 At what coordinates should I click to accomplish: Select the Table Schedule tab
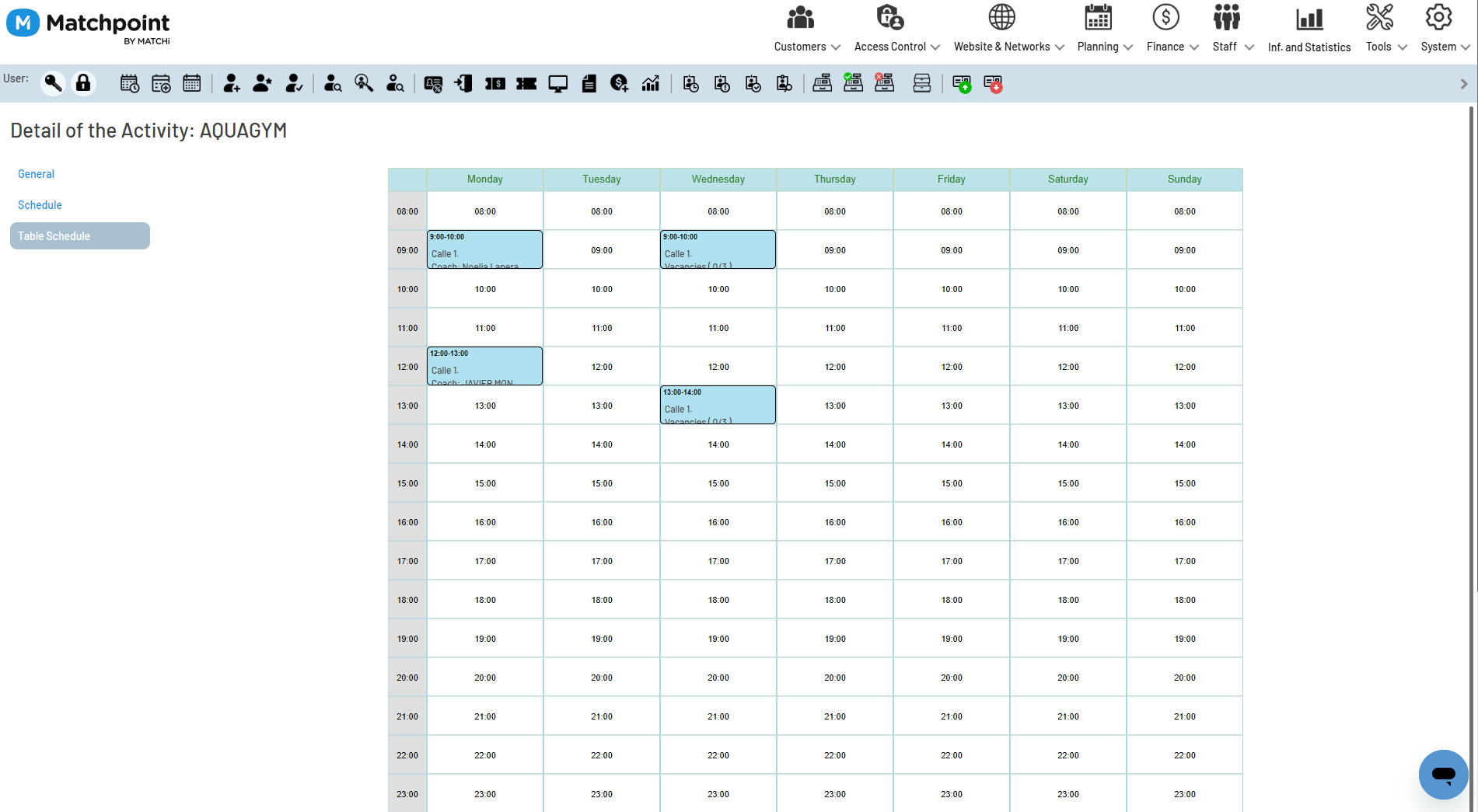click(80, 236)
